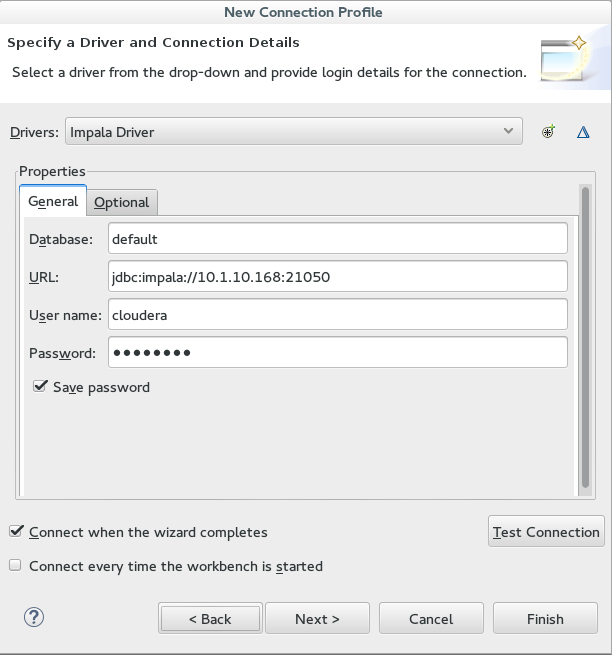Screen dimensions: 612x655
Task: Click the New Driver Definition icon
Action: (548, 132)
